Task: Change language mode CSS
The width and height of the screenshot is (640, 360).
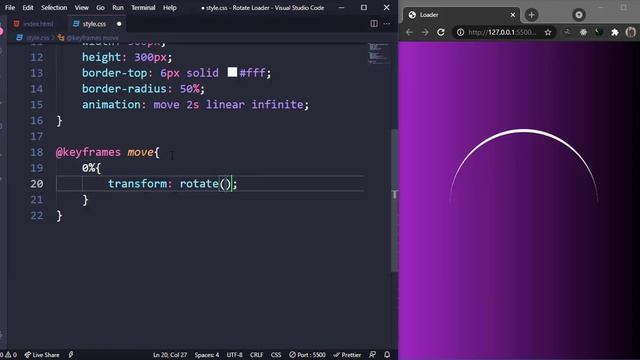Action: point(276,355)
